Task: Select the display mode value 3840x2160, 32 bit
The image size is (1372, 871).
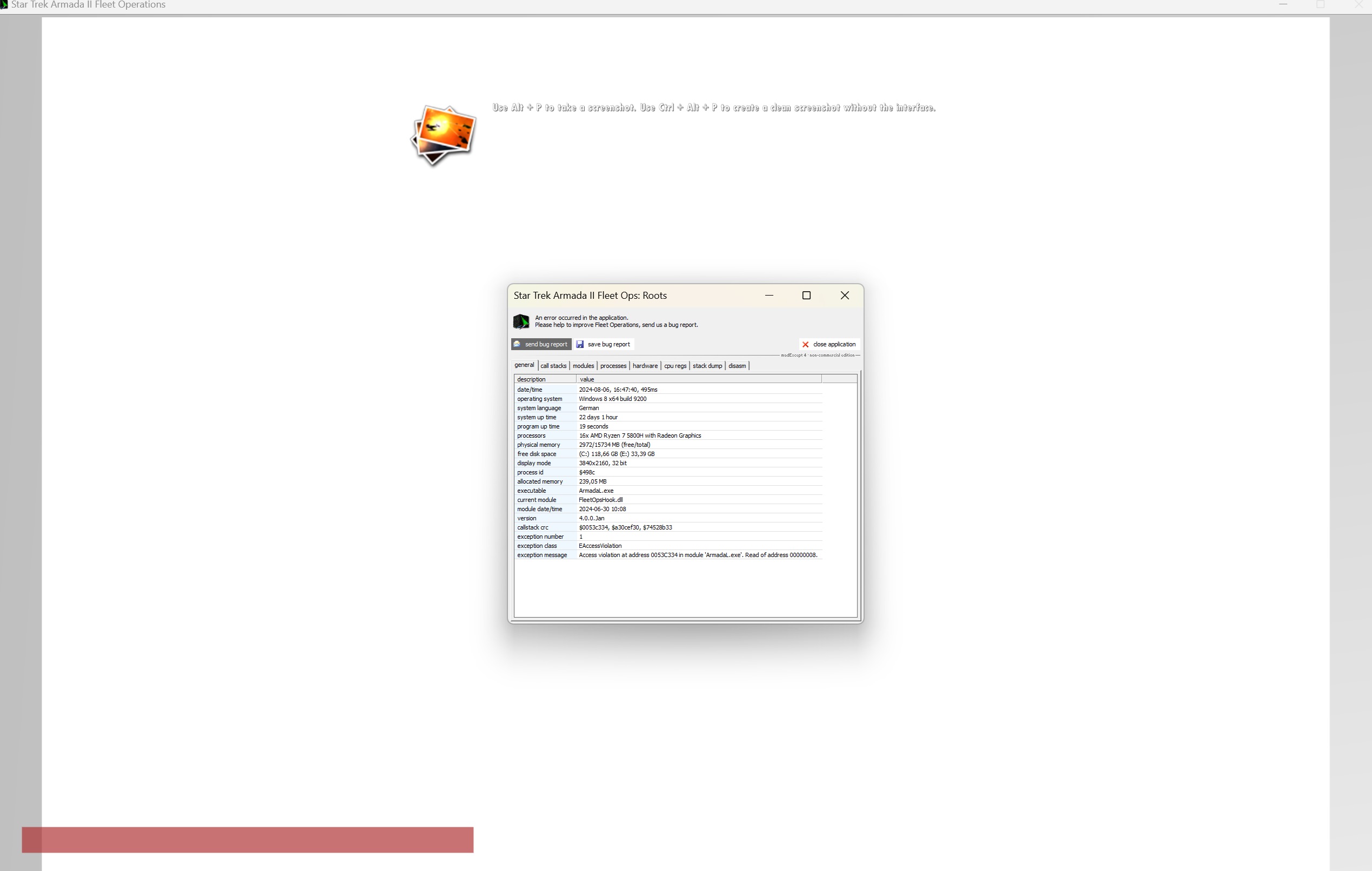Action: pos(603,463)
